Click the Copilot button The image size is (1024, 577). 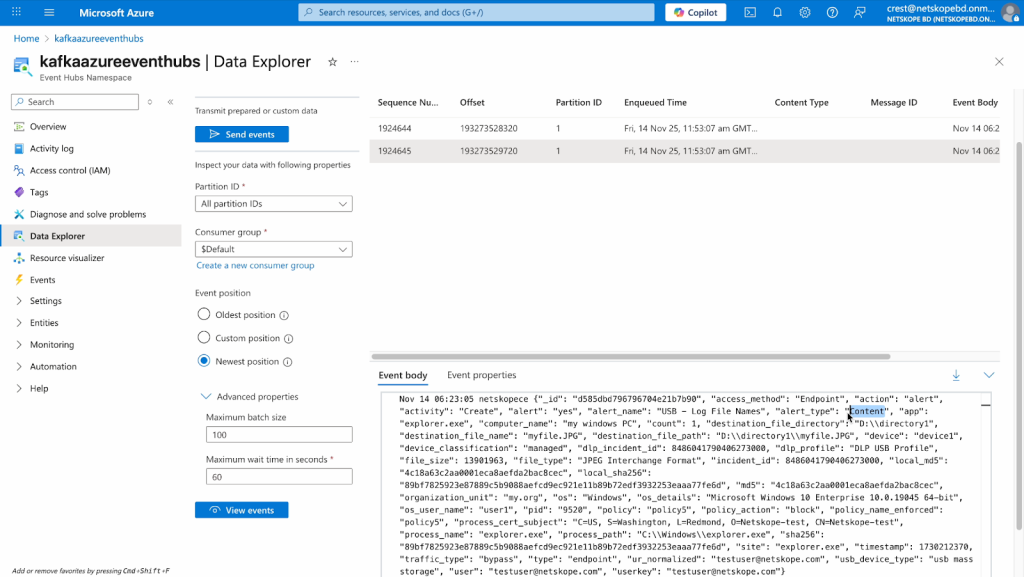pyautogui.click(x=696, y=12)
